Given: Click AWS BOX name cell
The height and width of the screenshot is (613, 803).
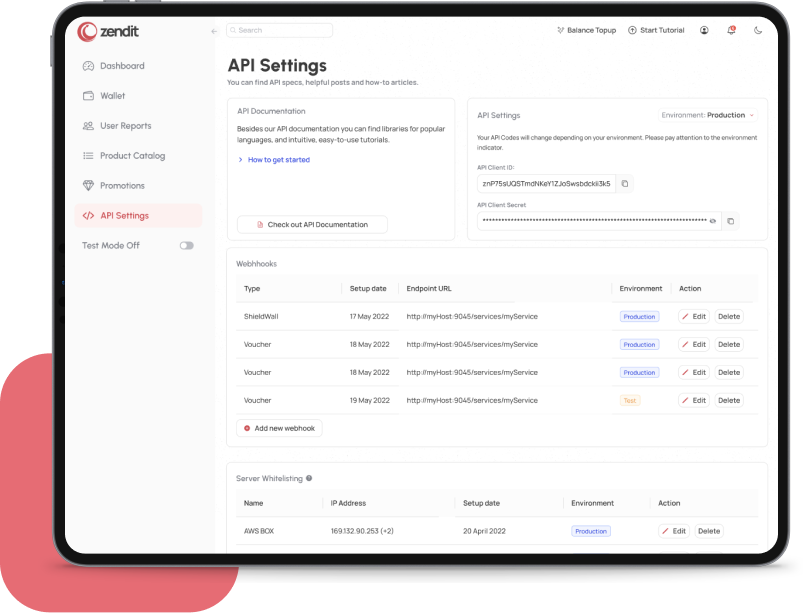Looking at the screenshot, I should [259, 531].
